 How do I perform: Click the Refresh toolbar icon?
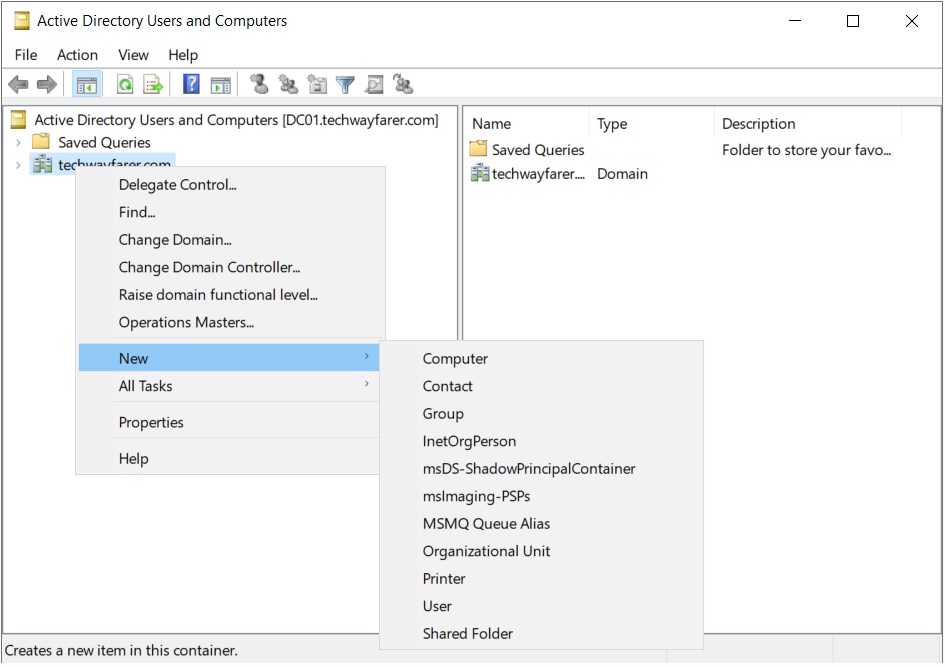pyautogui.click(x=125, y=84)
